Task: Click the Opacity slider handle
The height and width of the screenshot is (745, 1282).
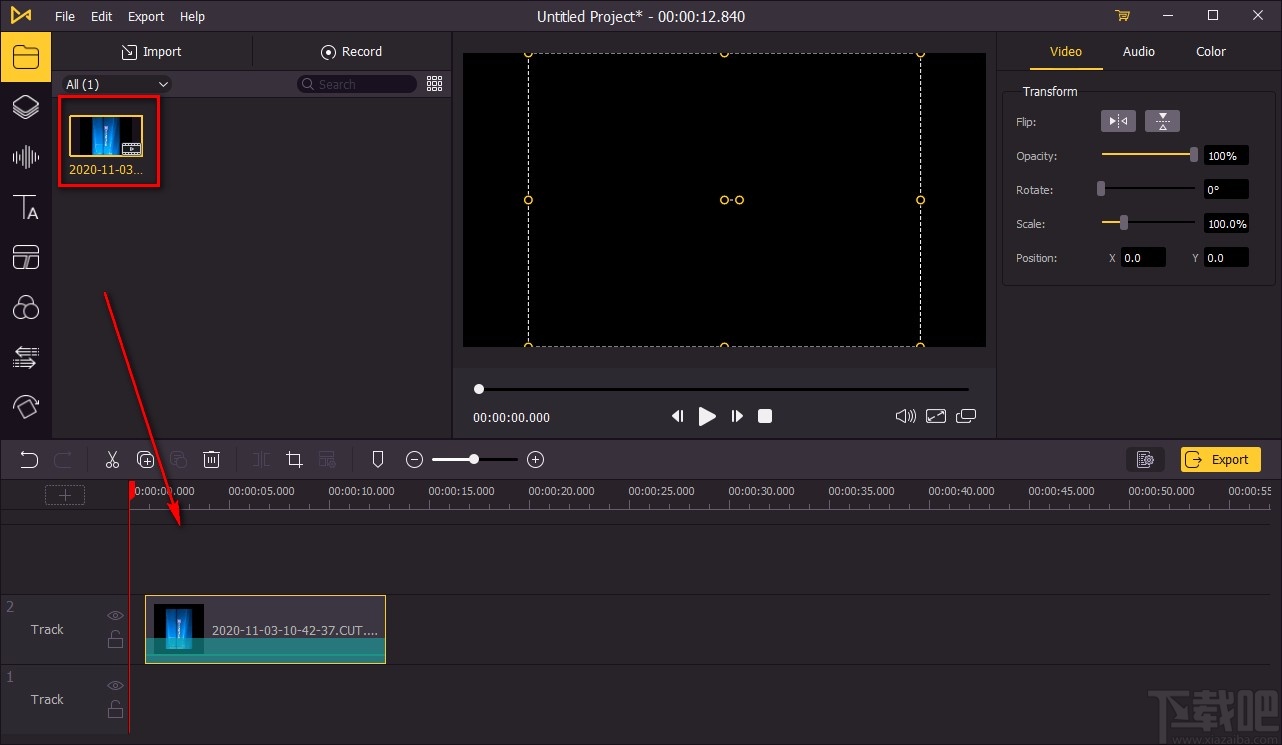Action: [1193, 155]
